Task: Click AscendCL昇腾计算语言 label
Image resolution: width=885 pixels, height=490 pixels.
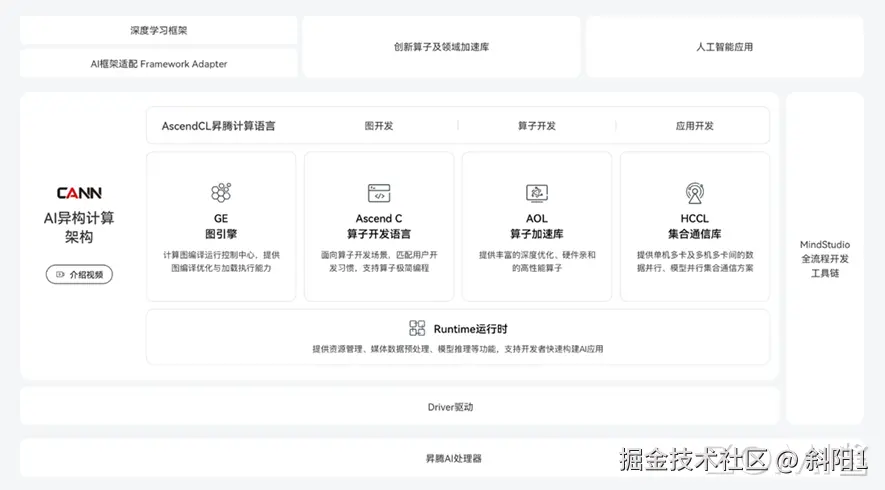Action: point(218,126)
